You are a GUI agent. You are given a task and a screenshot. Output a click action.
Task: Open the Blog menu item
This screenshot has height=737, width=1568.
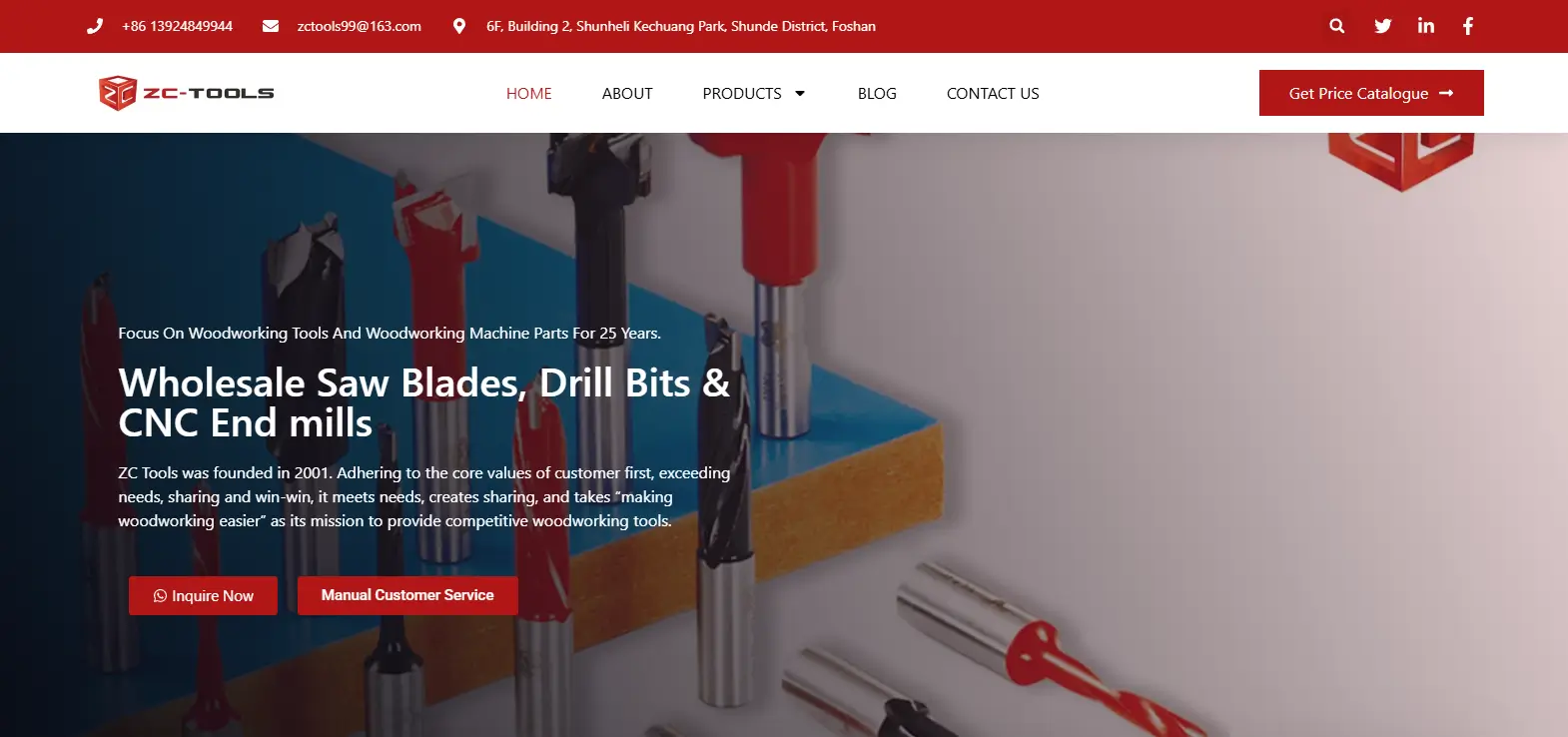coord(877,93)
